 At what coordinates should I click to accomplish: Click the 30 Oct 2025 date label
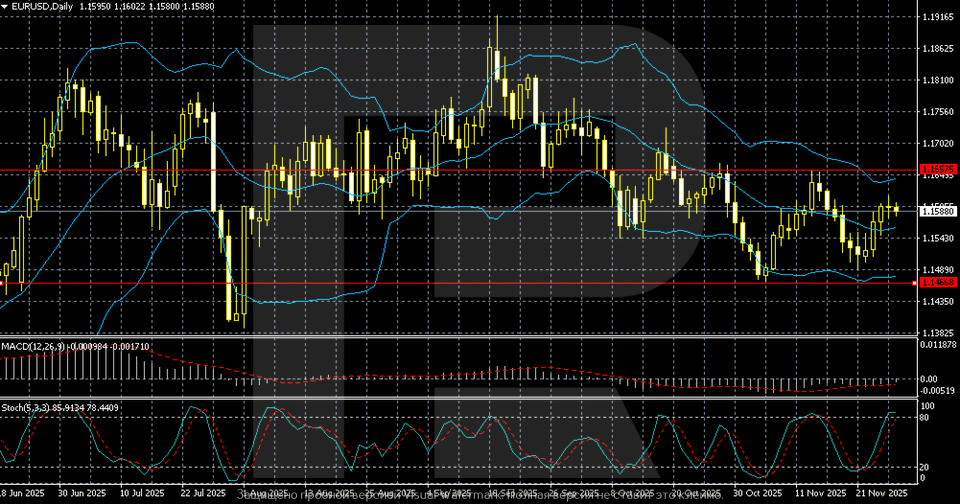[757, 494]
